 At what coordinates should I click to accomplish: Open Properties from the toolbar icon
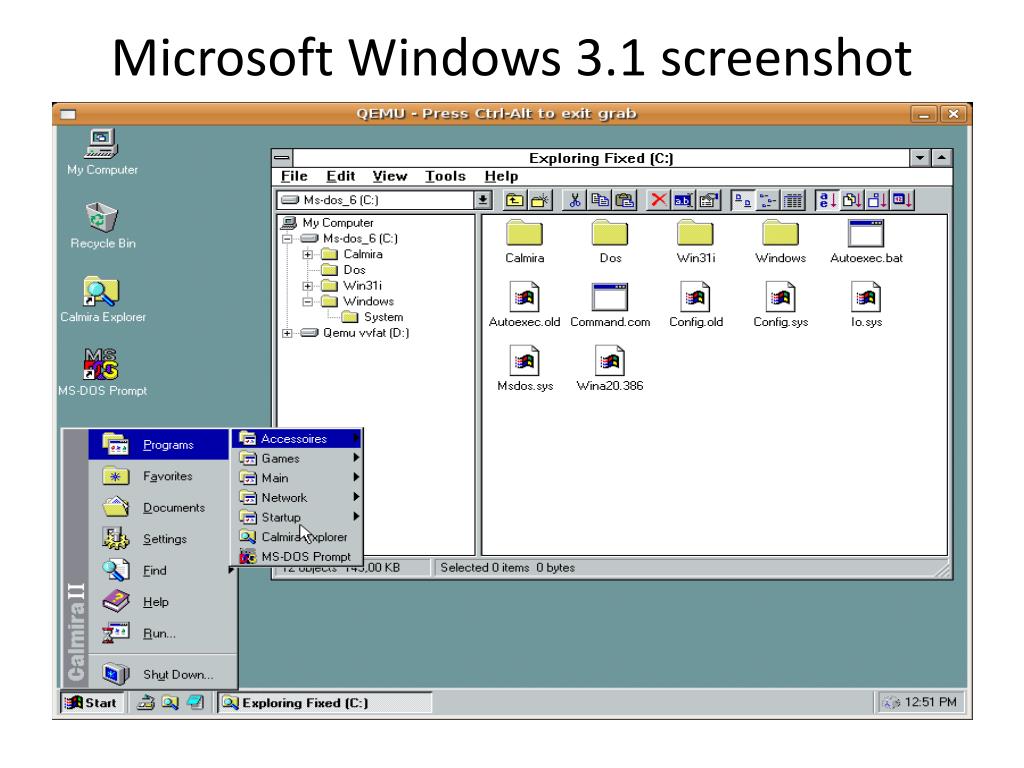[709, 200]
